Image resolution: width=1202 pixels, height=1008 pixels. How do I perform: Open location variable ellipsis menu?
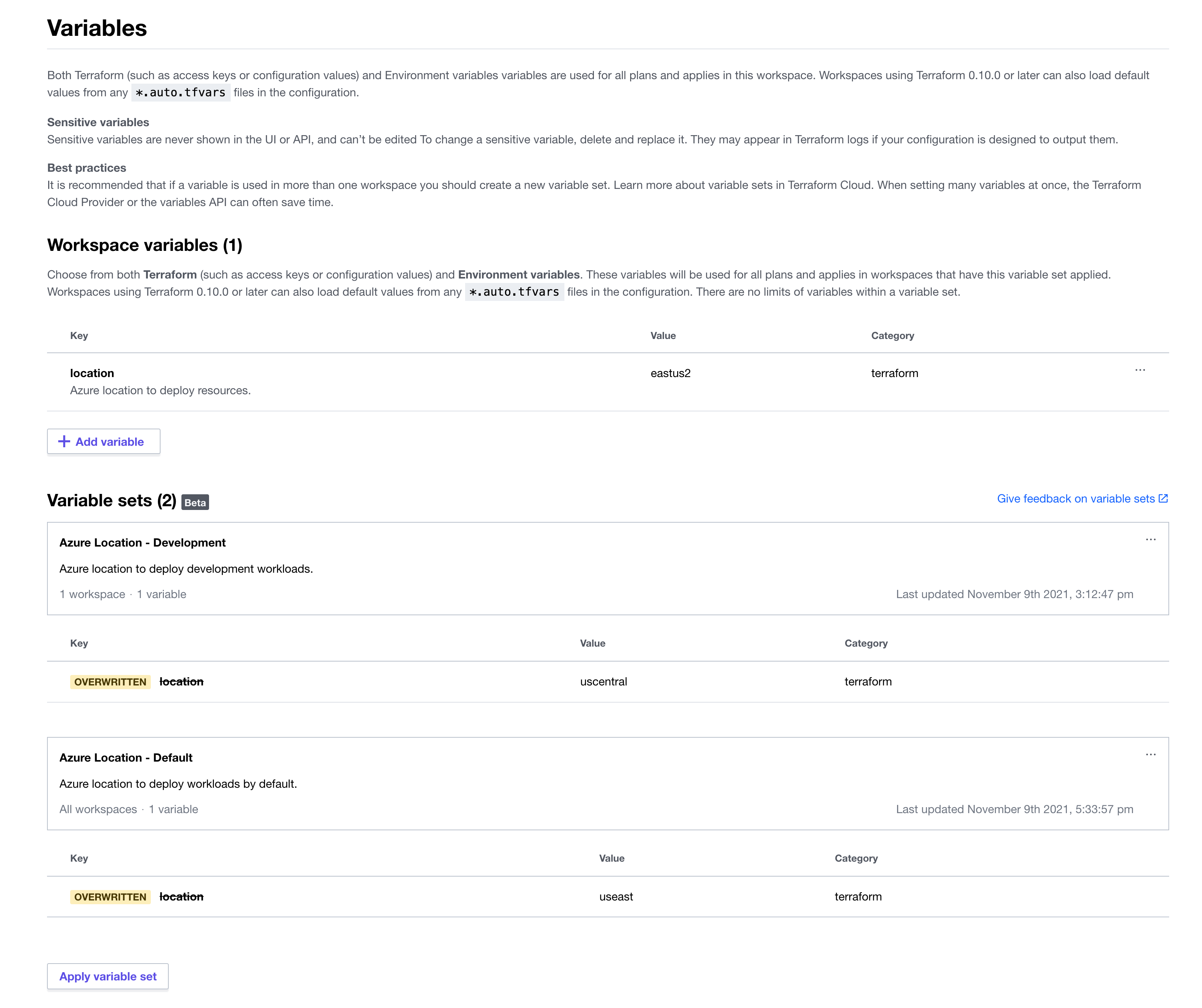(x=1140, y=370)
